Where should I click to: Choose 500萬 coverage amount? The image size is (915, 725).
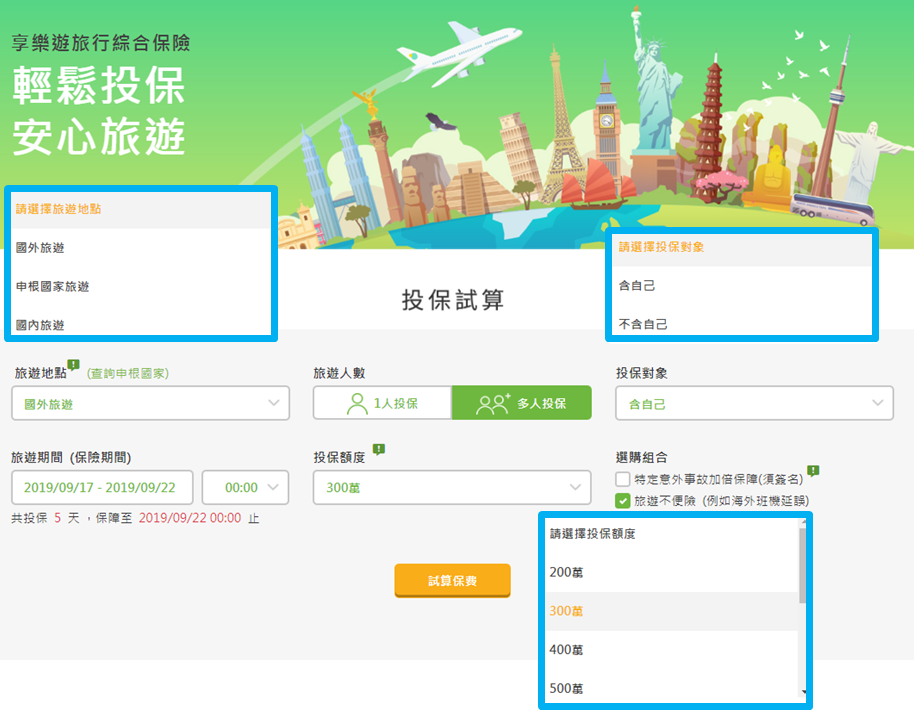point(672,688)
